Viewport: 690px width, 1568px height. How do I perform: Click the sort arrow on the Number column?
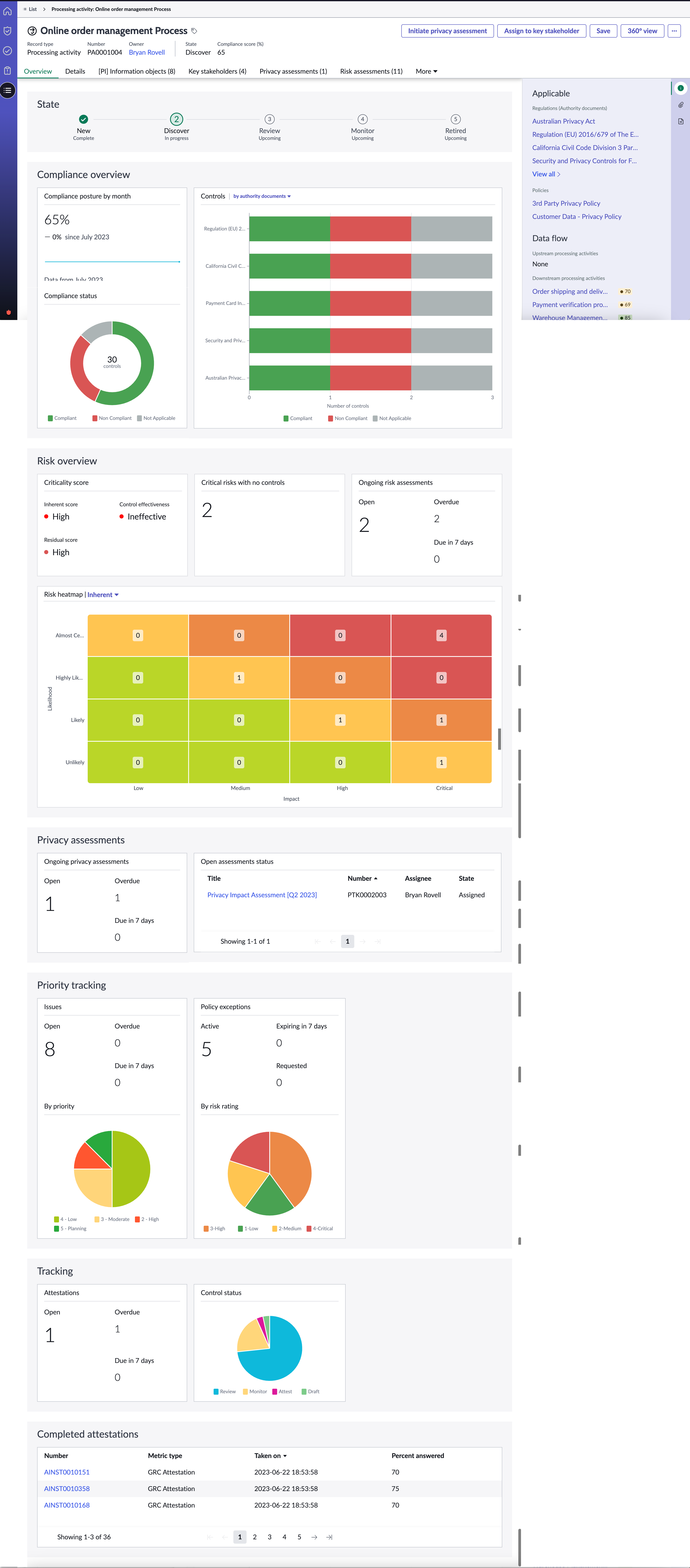pos(376,878)
